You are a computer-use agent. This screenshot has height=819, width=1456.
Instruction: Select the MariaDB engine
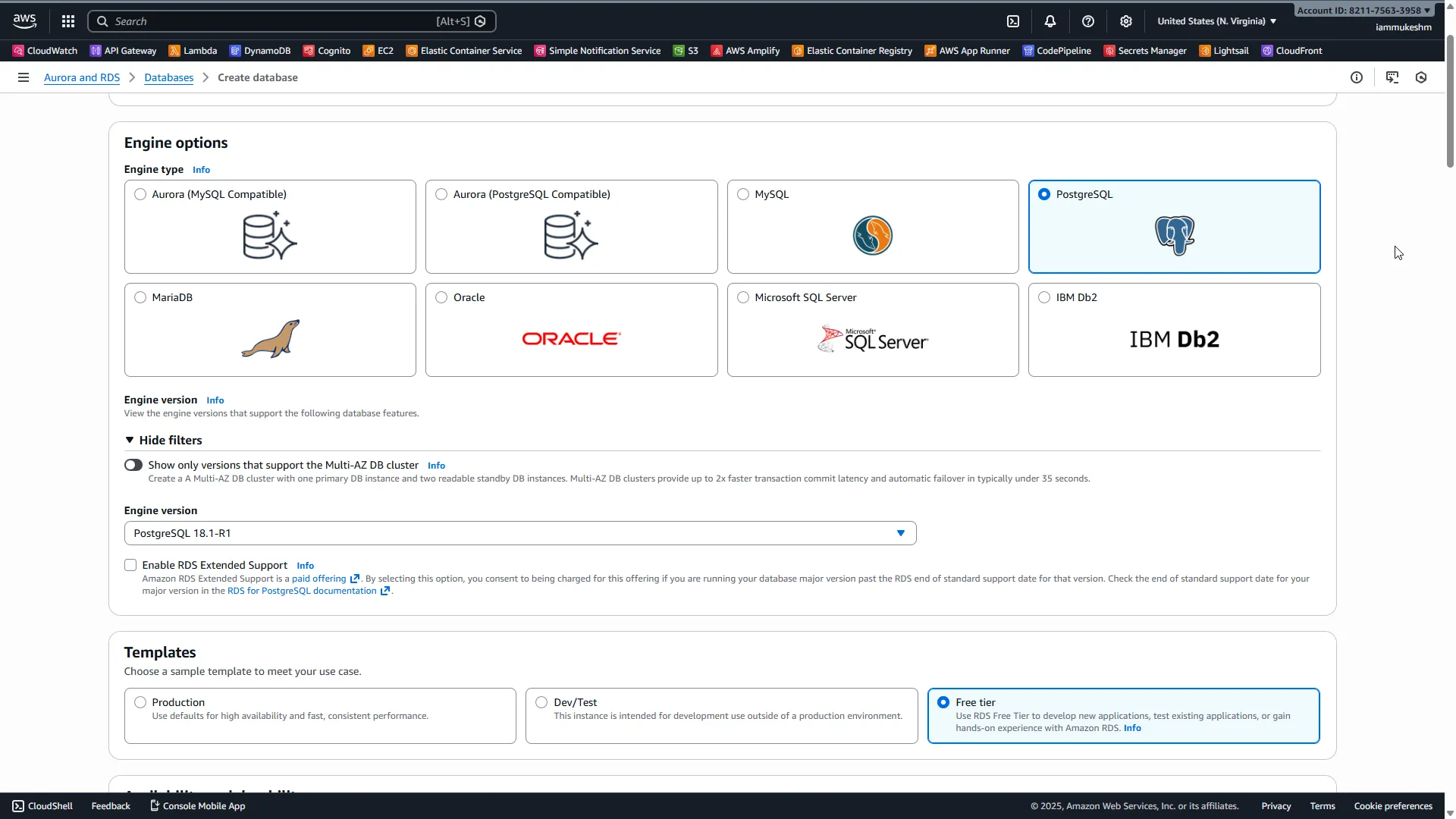[140, 297]
